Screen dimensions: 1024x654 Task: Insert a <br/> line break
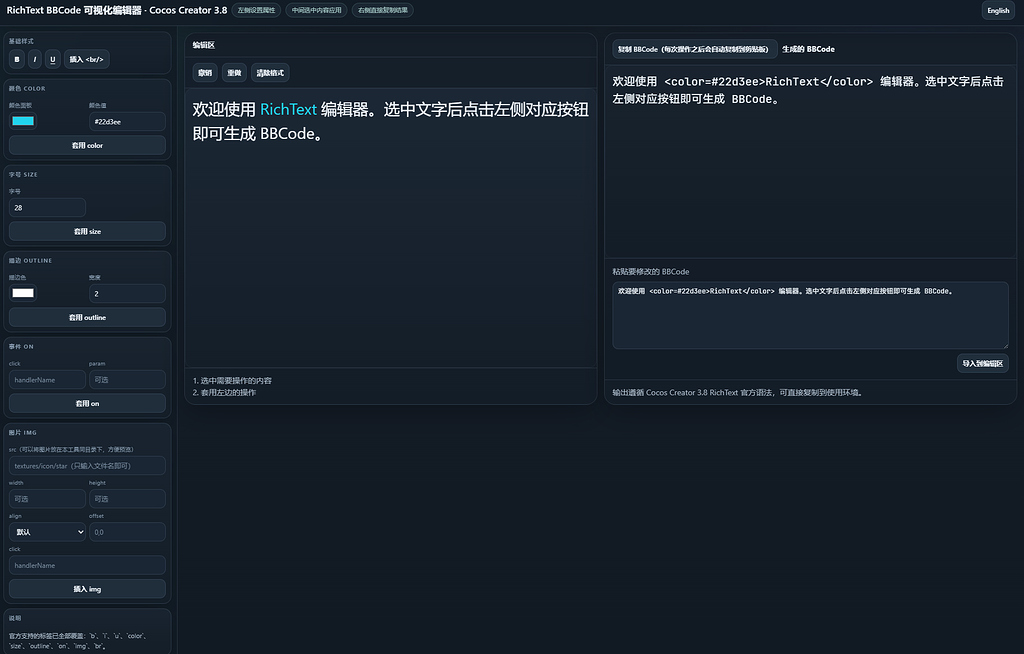tap(86, 59)
